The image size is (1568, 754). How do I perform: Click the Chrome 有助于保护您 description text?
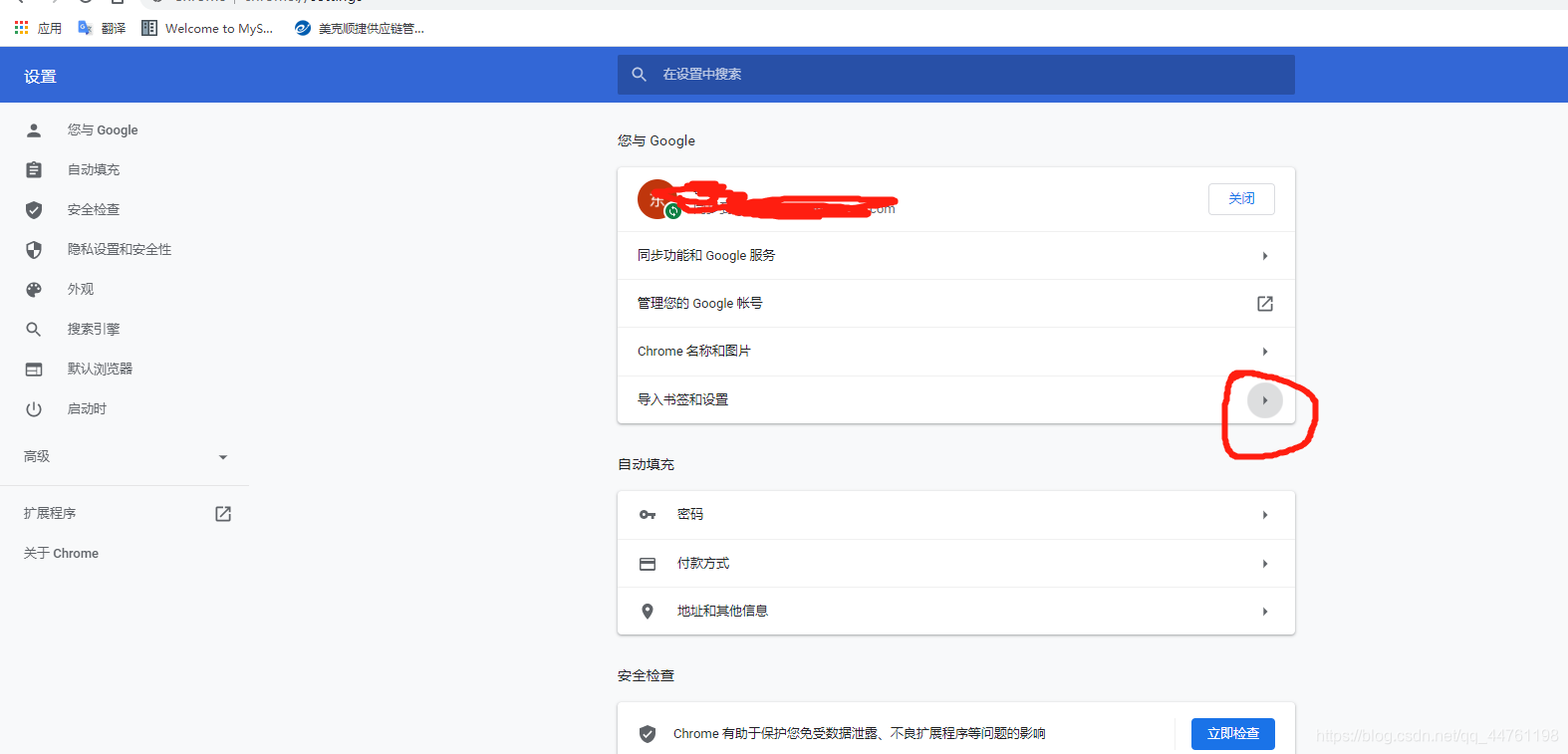[860, 734]
